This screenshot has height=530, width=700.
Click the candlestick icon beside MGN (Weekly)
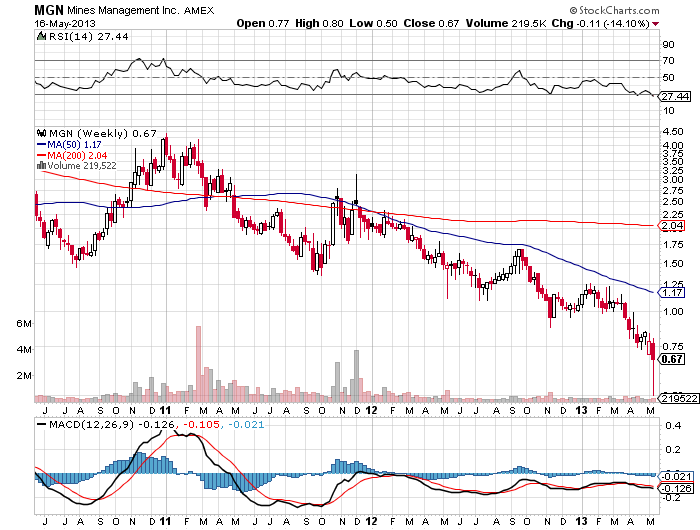point(42,133)
